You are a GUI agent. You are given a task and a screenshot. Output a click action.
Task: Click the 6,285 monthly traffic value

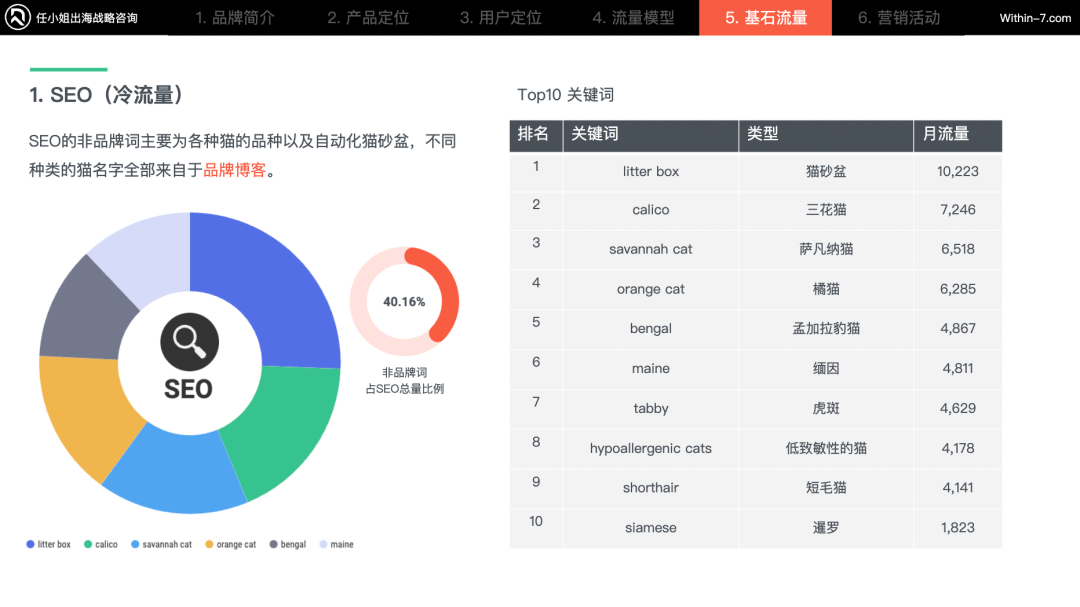point(958,289)
